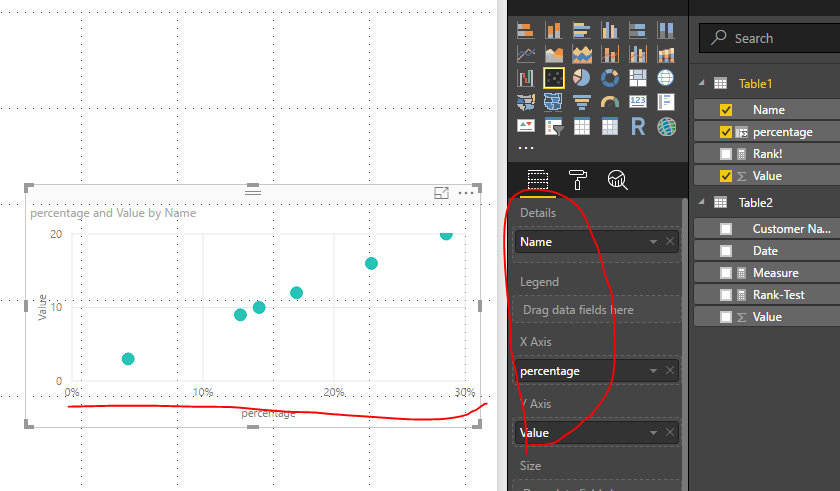Select the map globe visual
840x491 pixels.
665,78
